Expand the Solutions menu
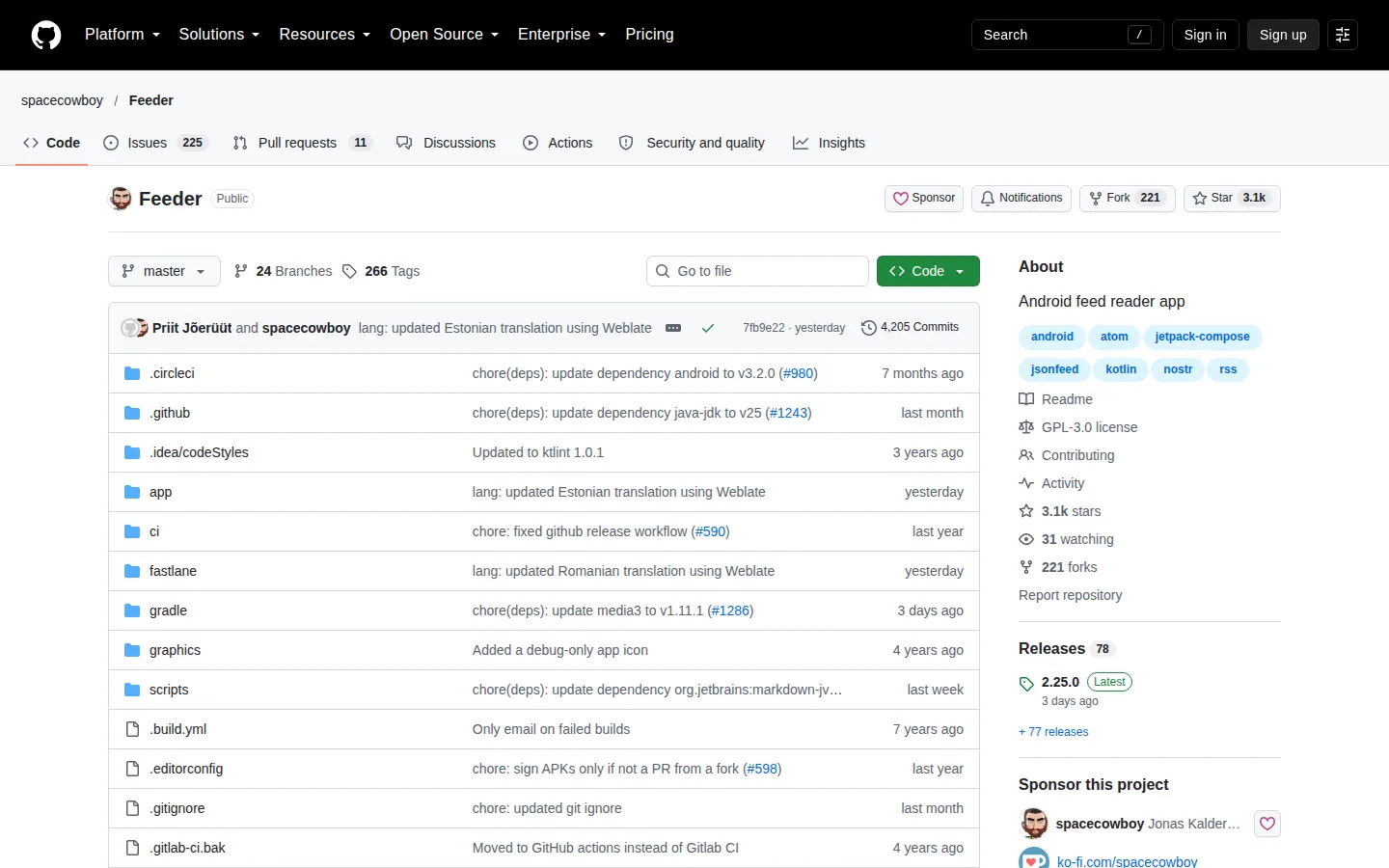Screen dimensions: 1389x868 219,35
